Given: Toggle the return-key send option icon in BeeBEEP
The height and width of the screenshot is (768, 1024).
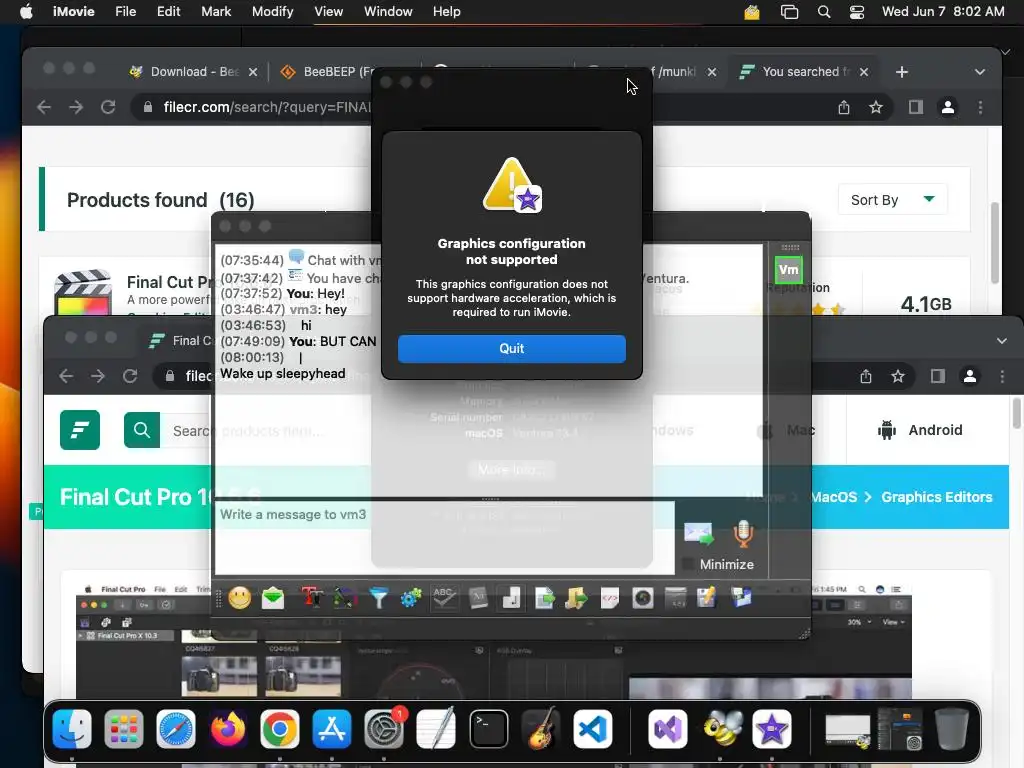Looking at the screenshot, I should 511,598.
